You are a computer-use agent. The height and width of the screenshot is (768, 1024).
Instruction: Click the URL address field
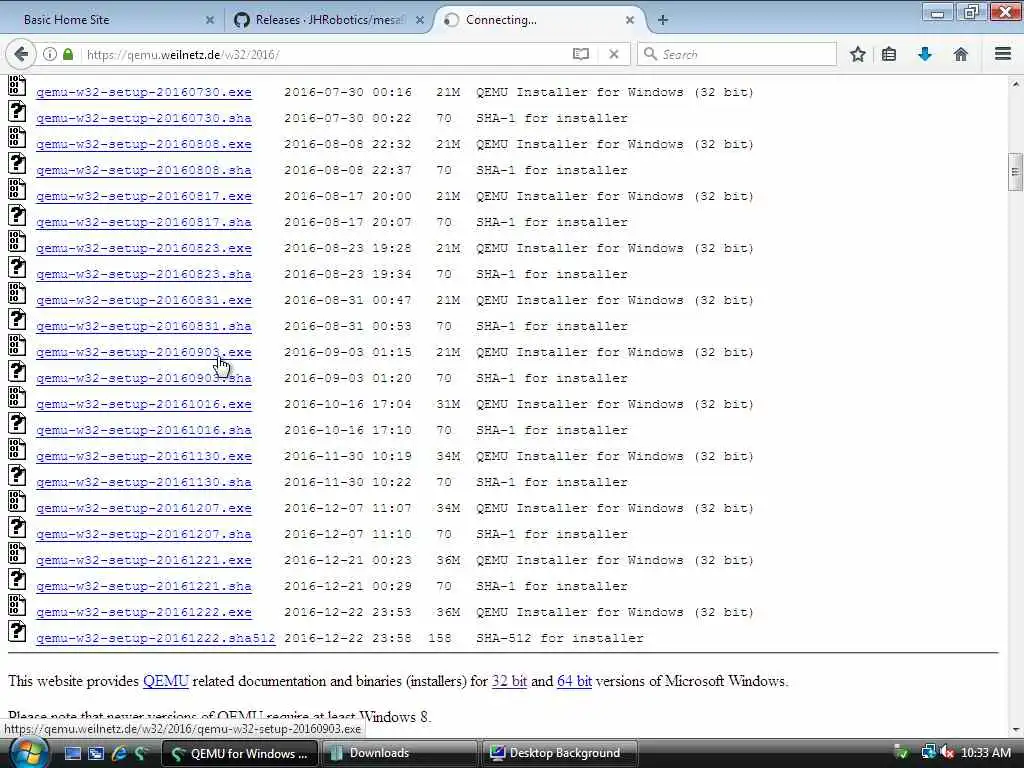tap(327, 54)
